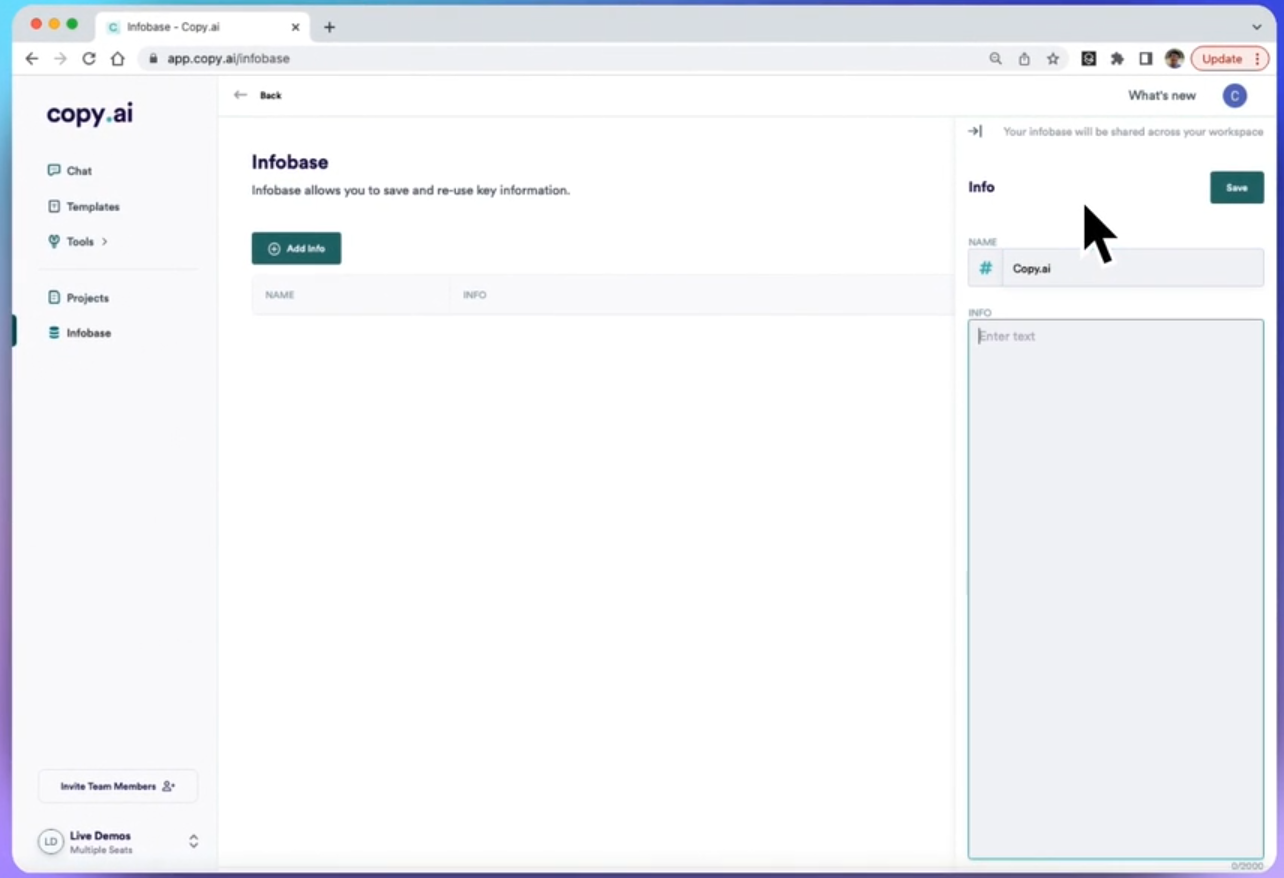
Task: Go forward in browser history
Action: [60, 59]
